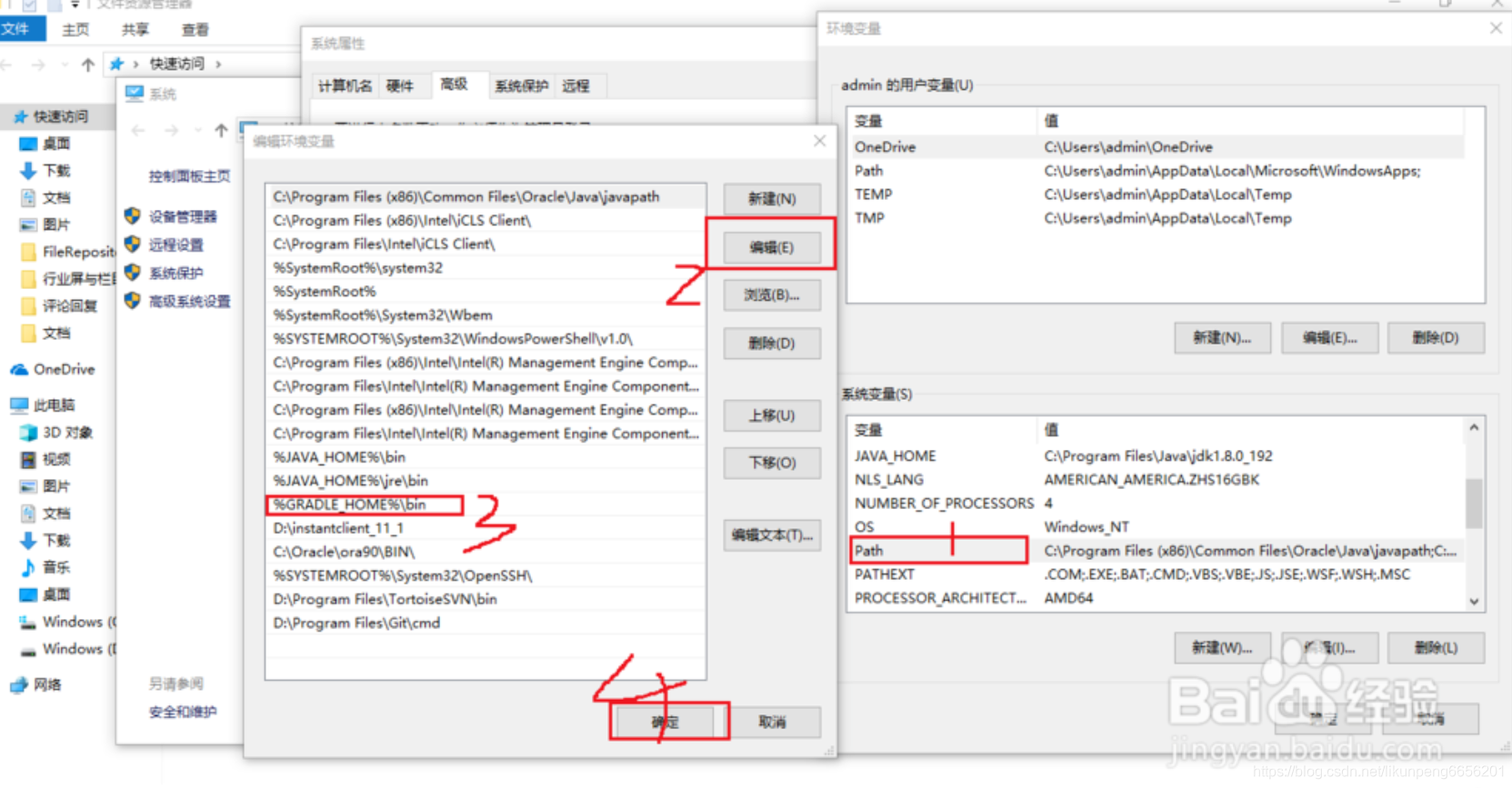The image size is (1512, 788).
Task: Open the 评论回复 folder icon
Action: pyautogui.click(x=28, y=306)
